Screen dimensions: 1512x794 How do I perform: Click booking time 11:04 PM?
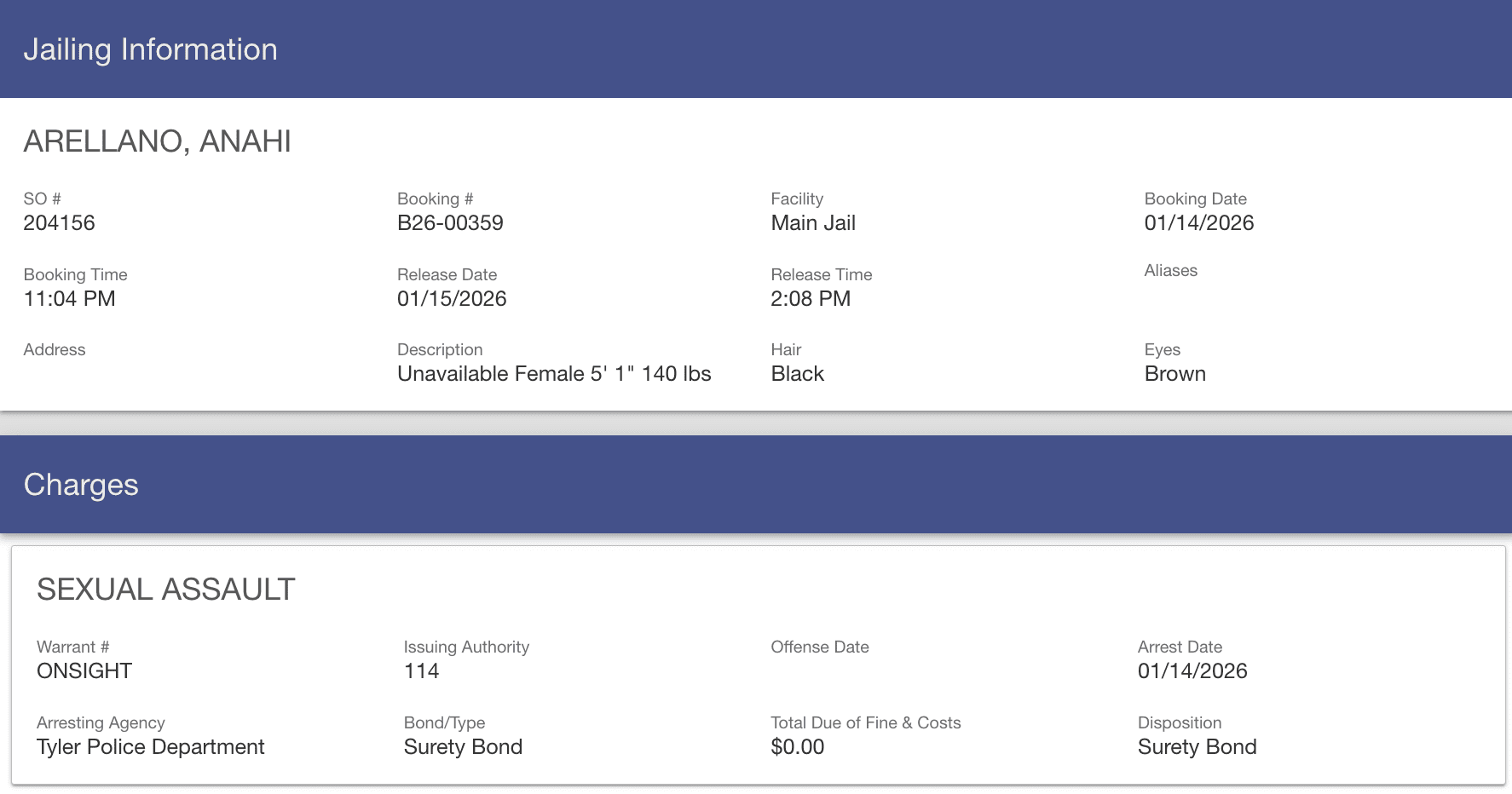[x=69, y=299]
